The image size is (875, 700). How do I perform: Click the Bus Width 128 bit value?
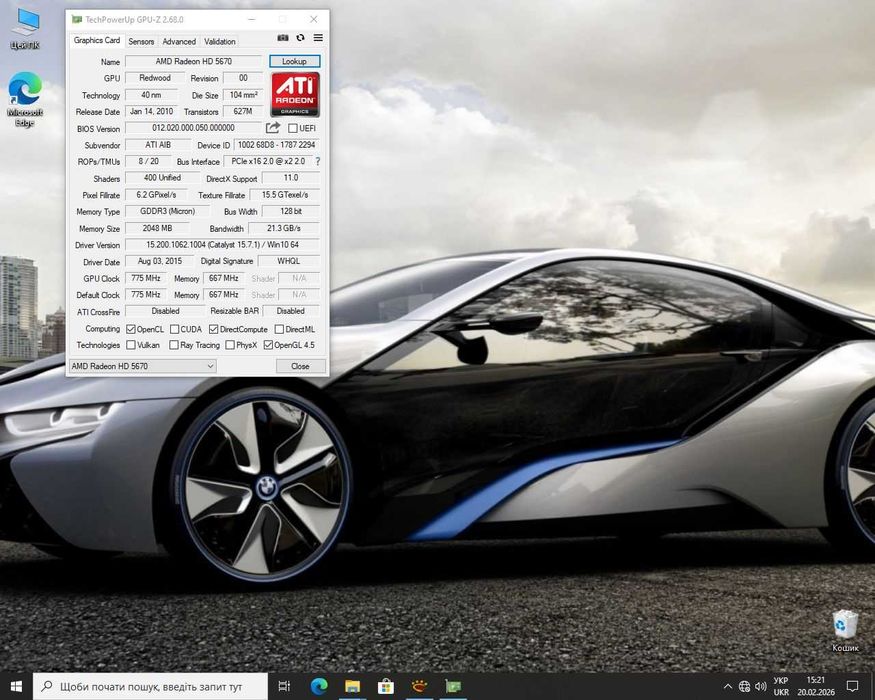point(291,212)
